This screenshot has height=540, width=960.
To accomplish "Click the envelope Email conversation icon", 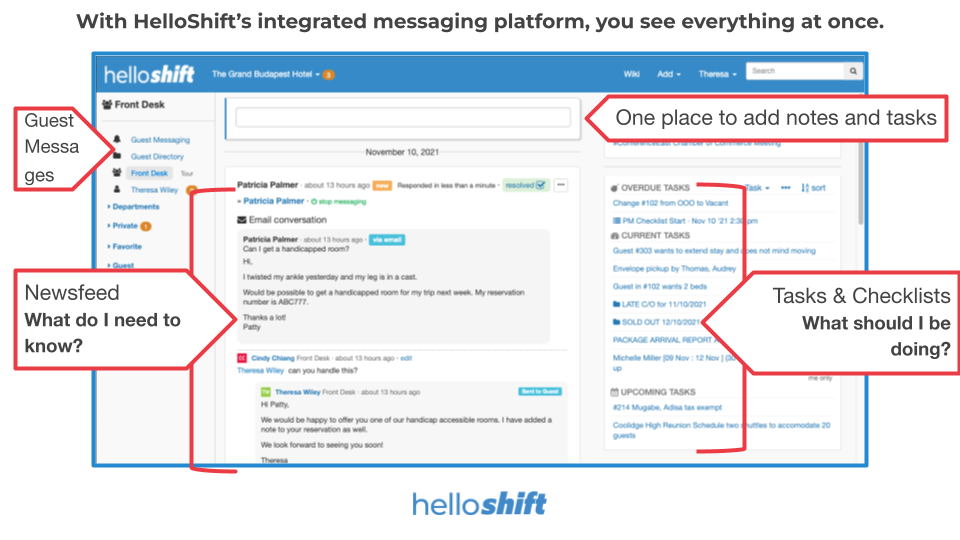I will pos(241,220).
